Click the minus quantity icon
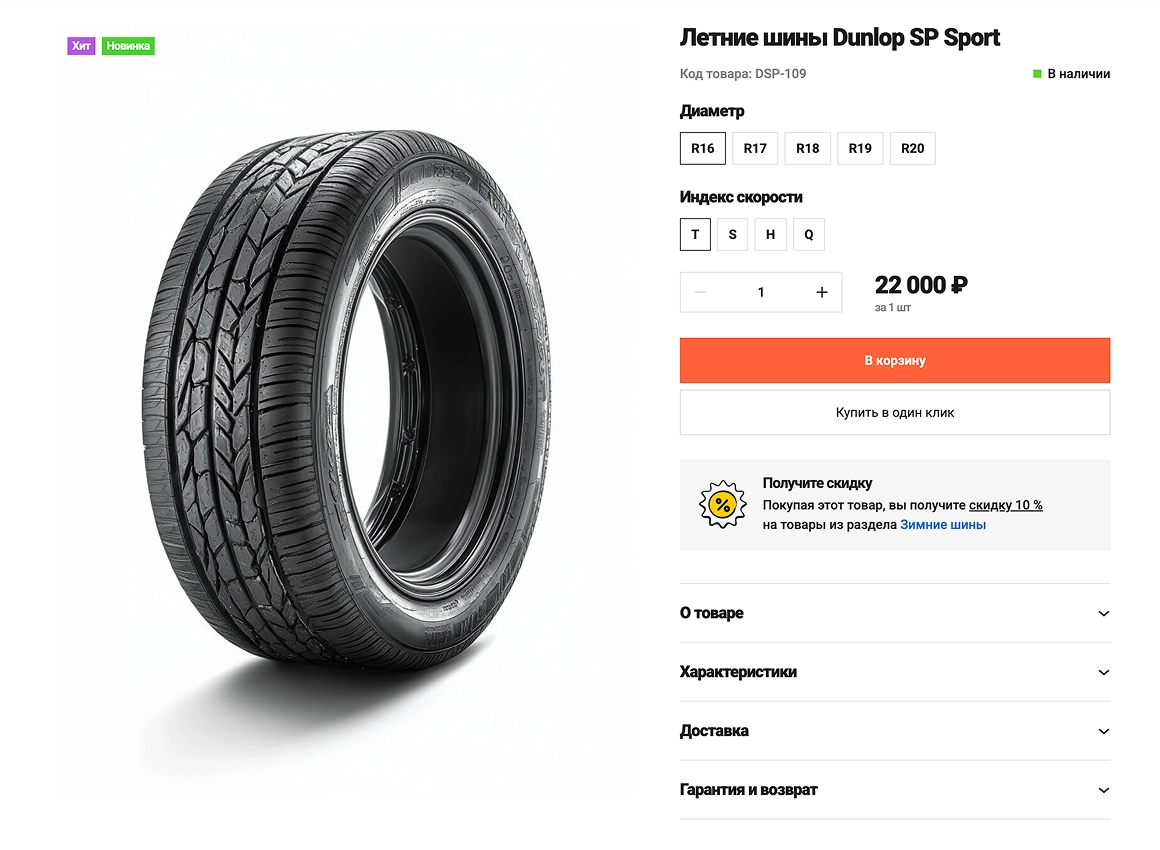 (700, 292)
